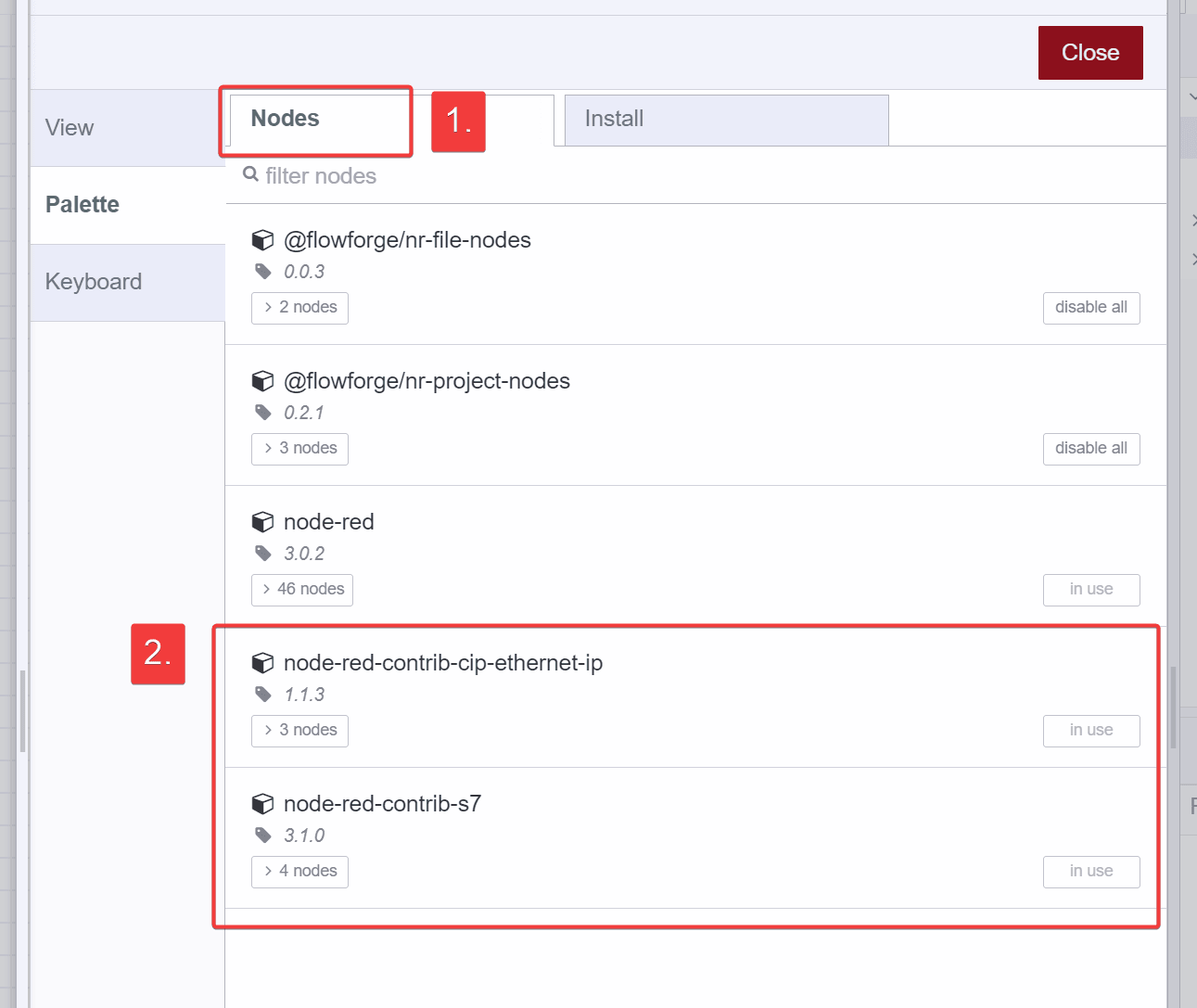The image size is (1197, 1008).
Task: Click the cube icon for node-red-contrib-s7
Action: [263, 803]
